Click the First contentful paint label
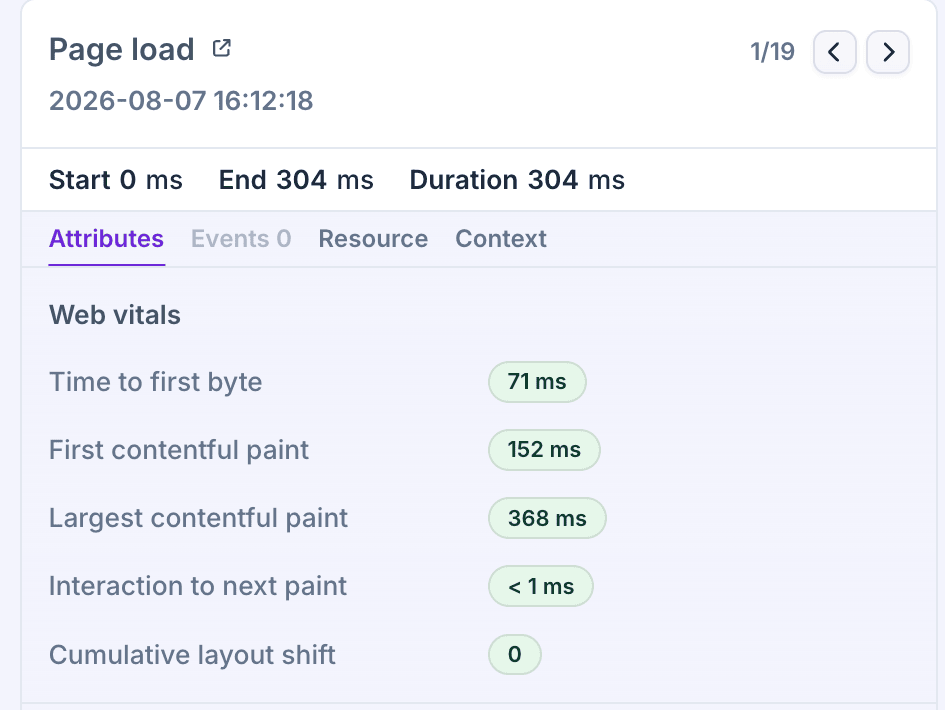This screenshot has width=945, height=710. pyautogui.click(x=179, y=450)
